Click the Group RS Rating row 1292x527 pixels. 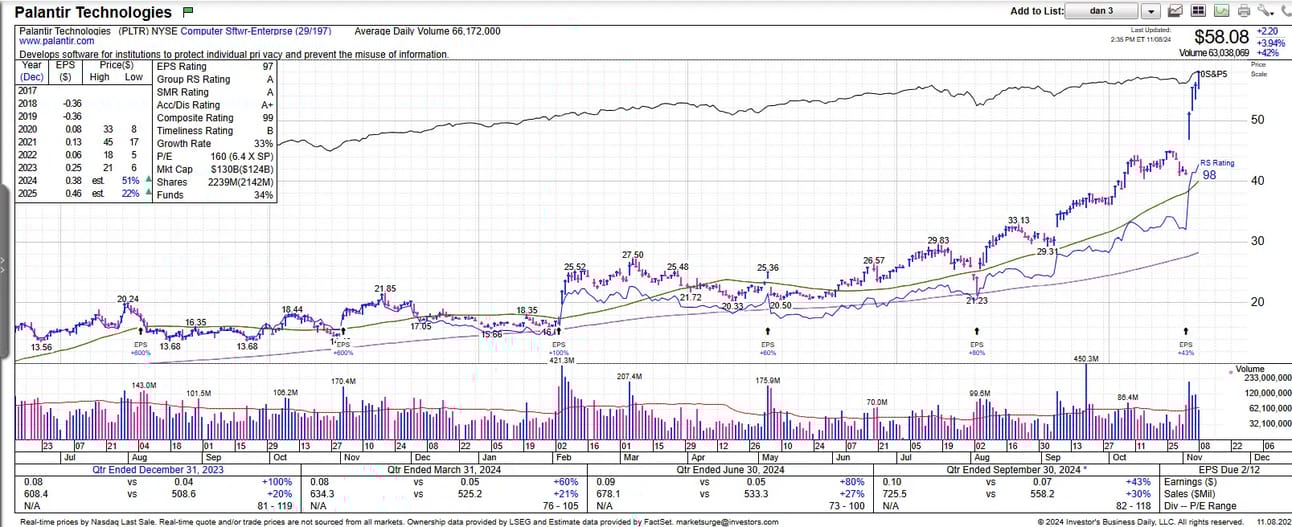tap(215, 79)
